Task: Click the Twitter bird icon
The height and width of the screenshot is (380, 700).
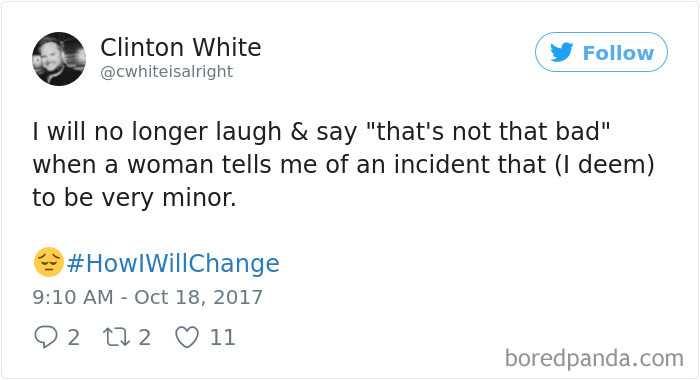Action: point(562,52)
